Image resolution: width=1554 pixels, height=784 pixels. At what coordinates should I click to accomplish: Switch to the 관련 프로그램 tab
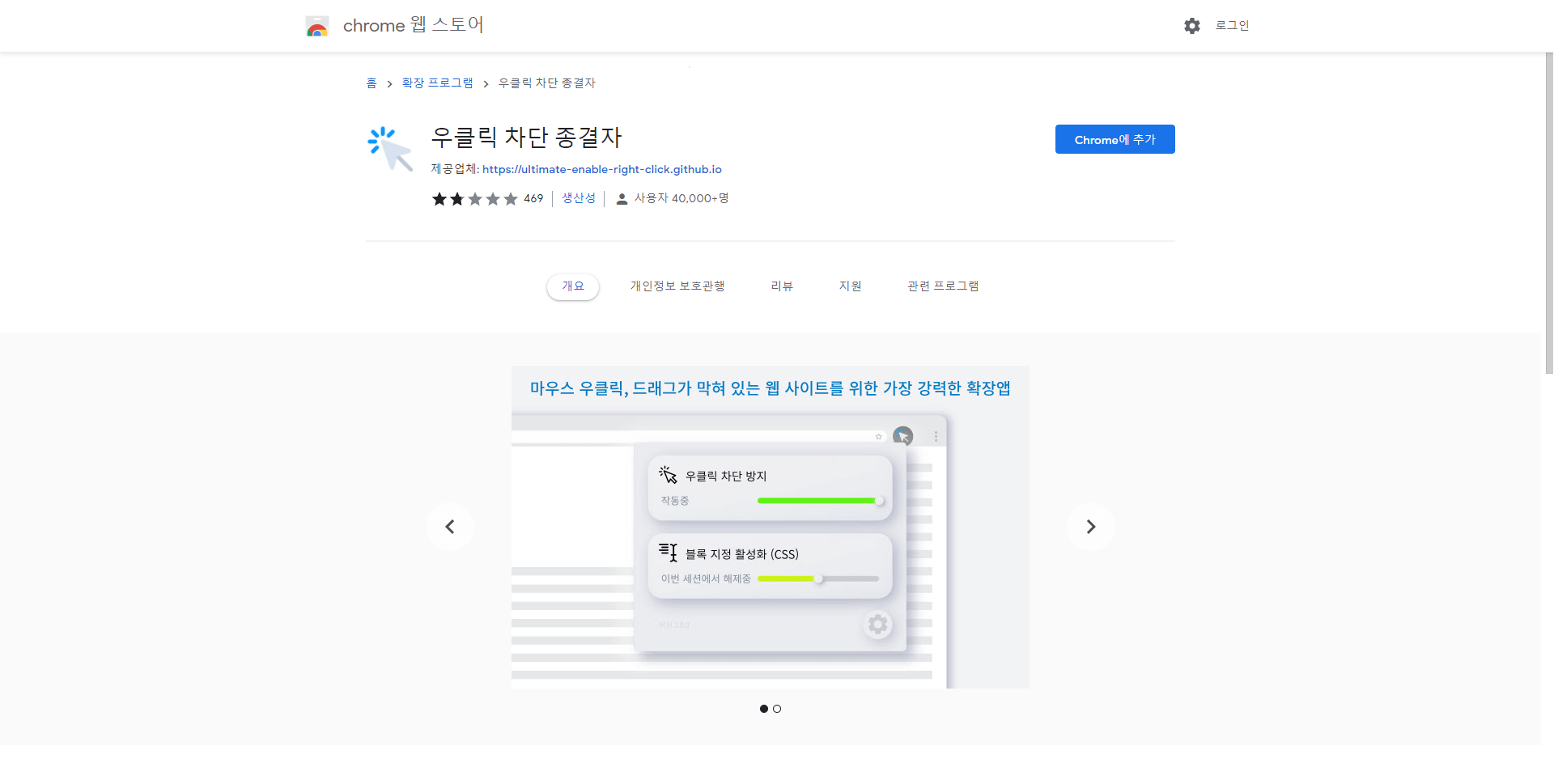(x=943, y=286)
